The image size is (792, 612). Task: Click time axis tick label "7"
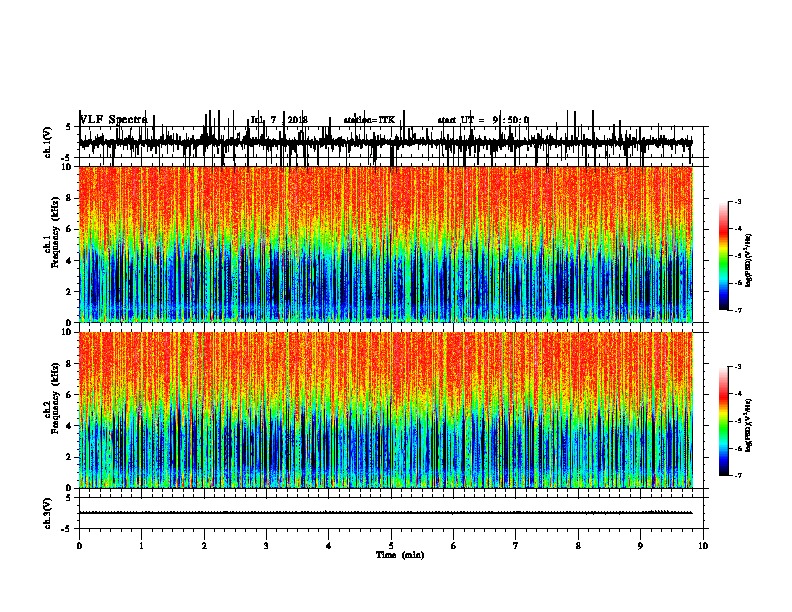point(516,546)
